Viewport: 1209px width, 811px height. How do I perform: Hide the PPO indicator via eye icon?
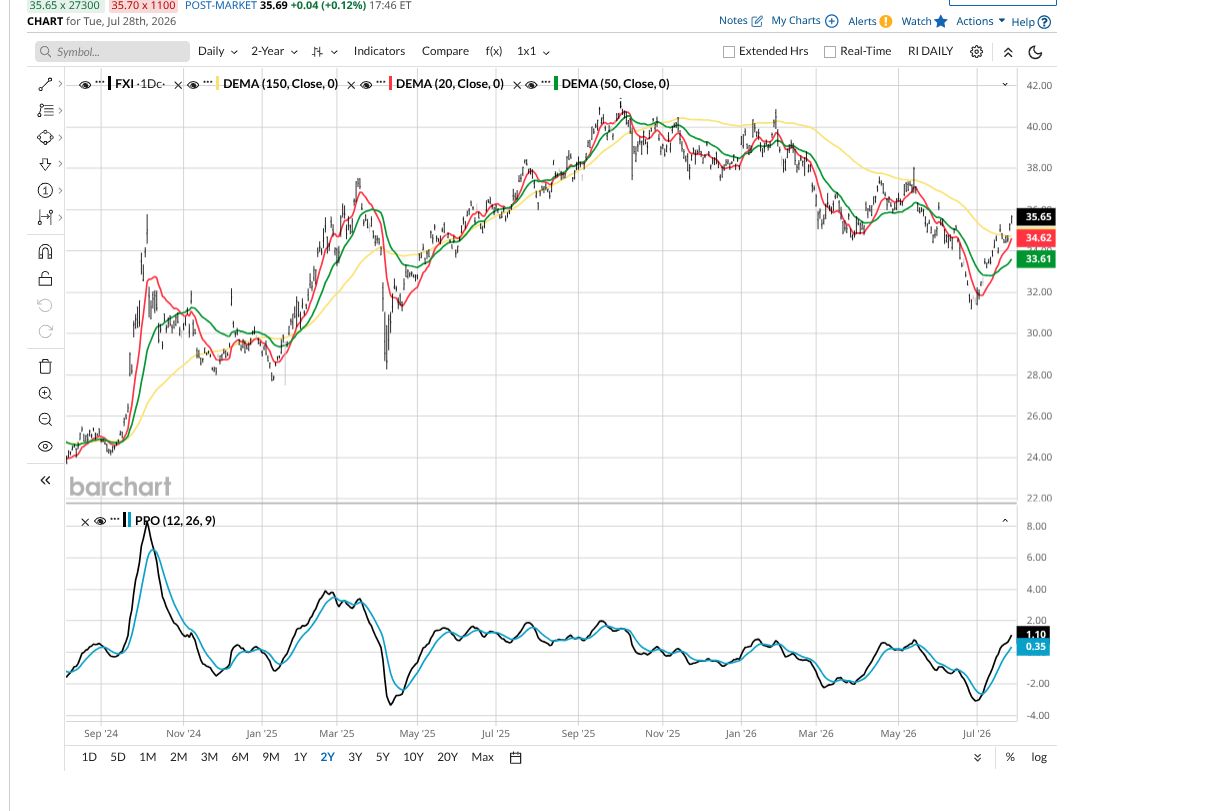100,521
